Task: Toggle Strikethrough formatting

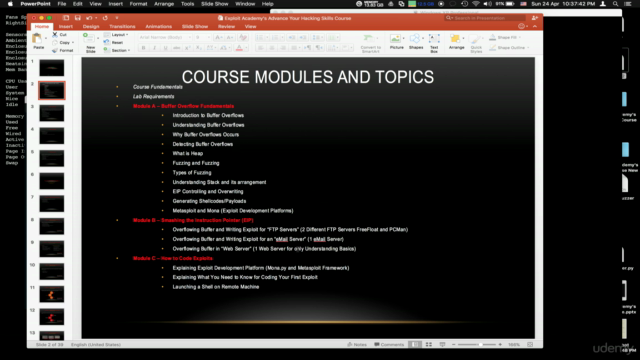Action: (x=176, y=48)
